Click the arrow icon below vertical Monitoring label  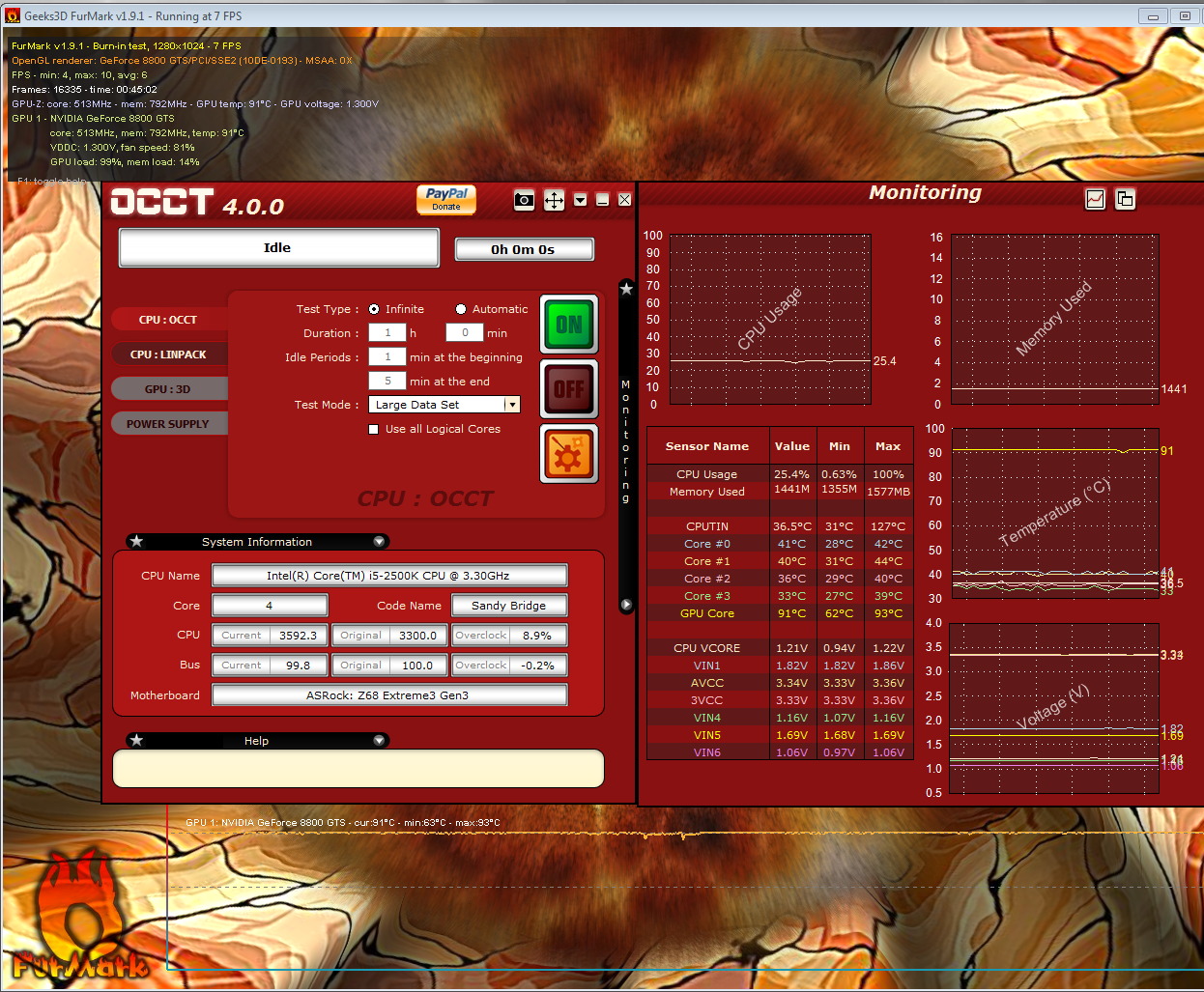(626, 605)
